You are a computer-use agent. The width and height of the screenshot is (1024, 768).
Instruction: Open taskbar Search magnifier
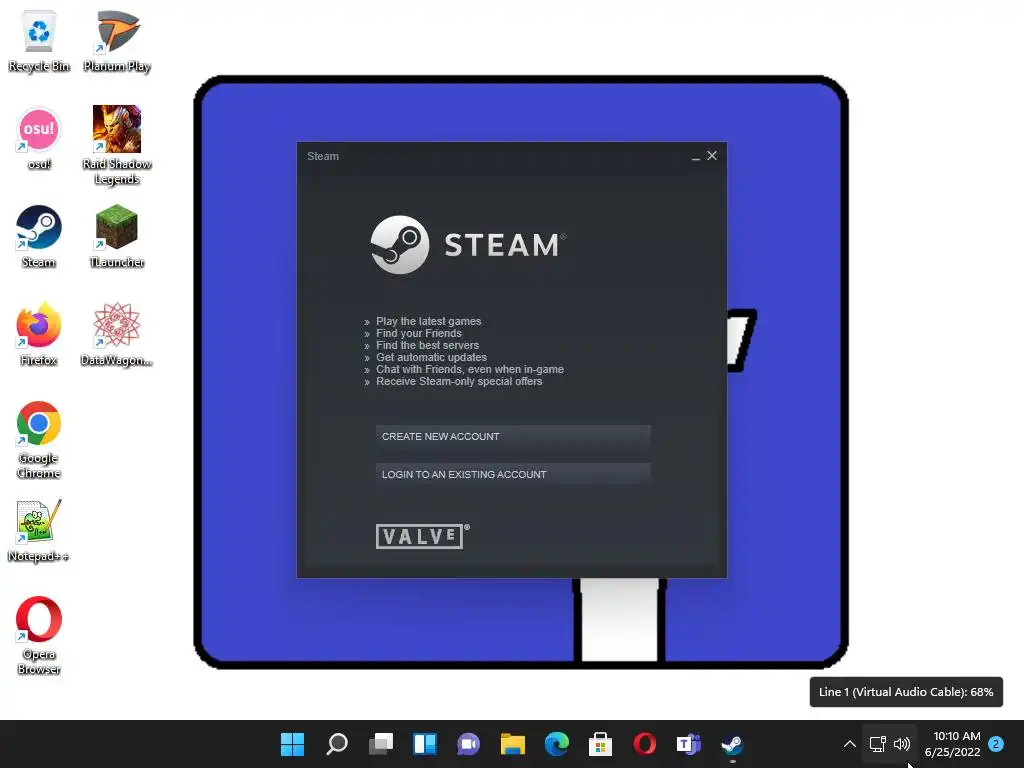[337, 744]
